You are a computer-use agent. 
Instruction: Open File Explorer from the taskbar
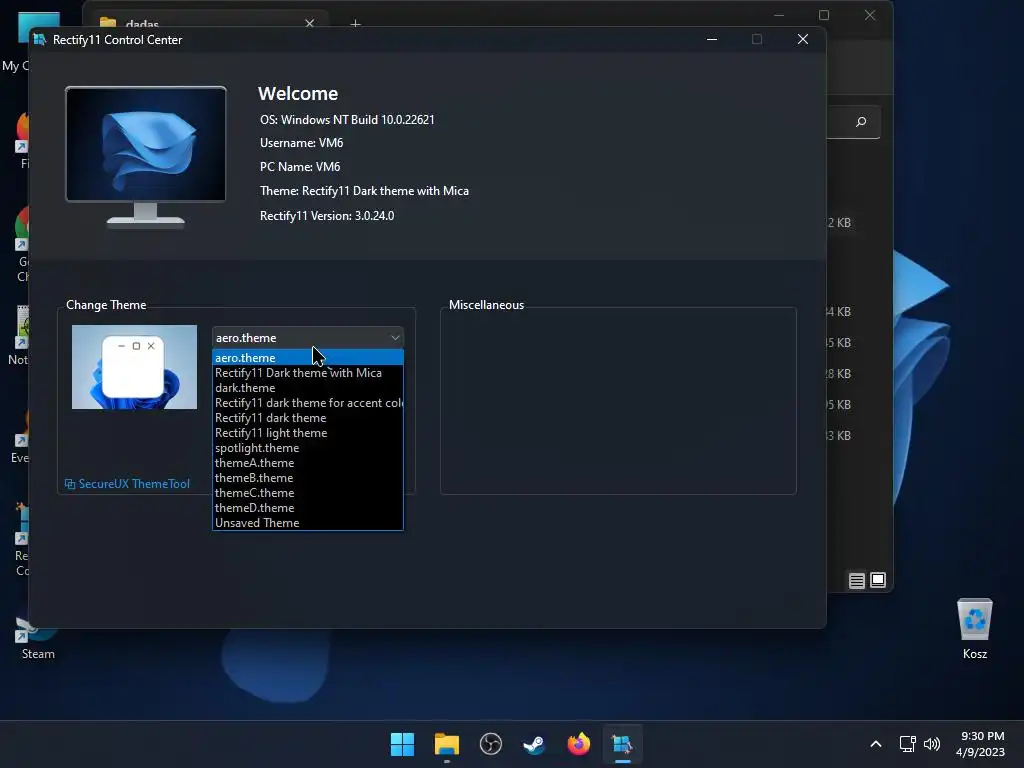click(447, 744)
